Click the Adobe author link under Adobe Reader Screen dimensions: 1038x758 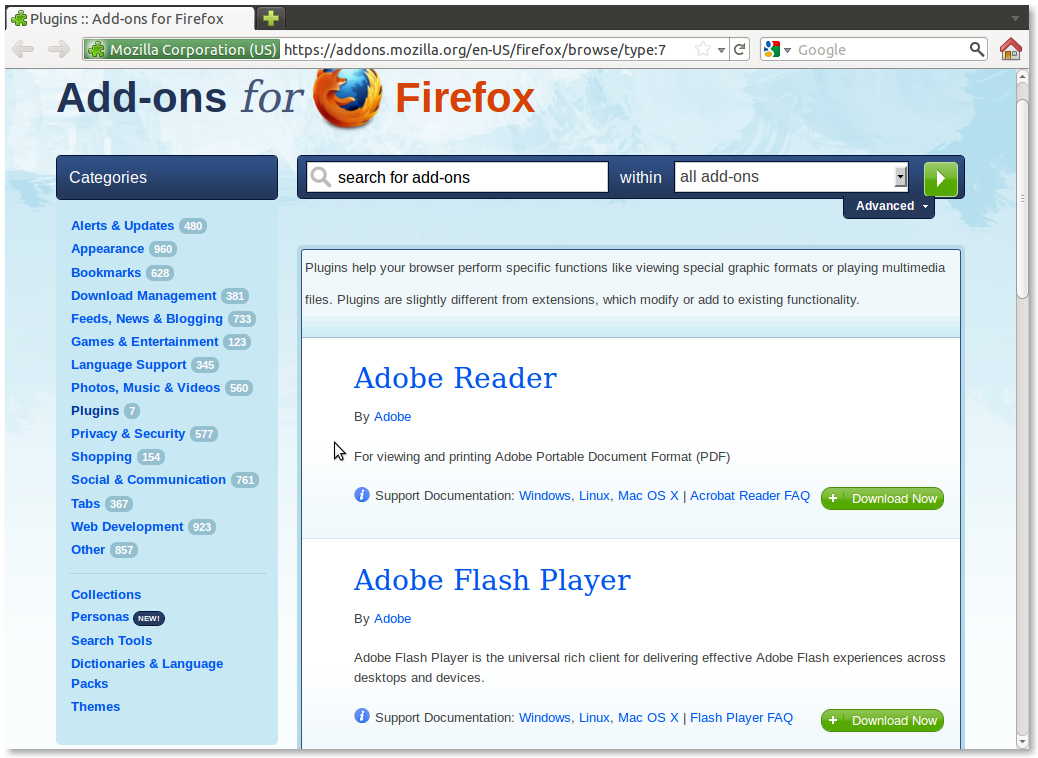click(x=393, y=417)
